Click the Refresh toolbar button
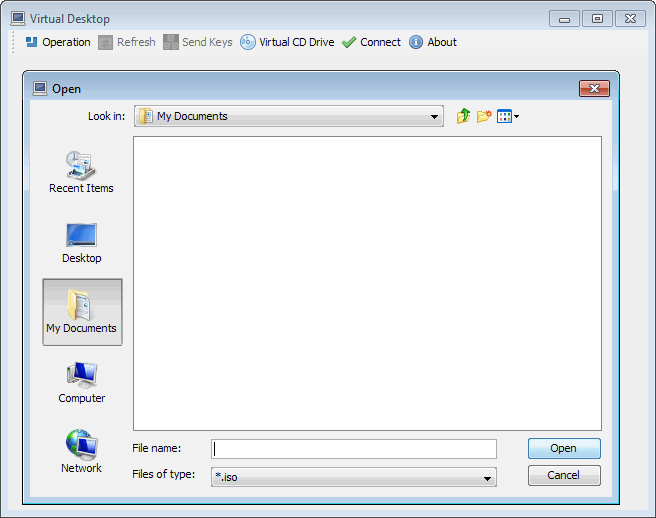The height and width of the screenshot is (518, 656). pos(127,42)
